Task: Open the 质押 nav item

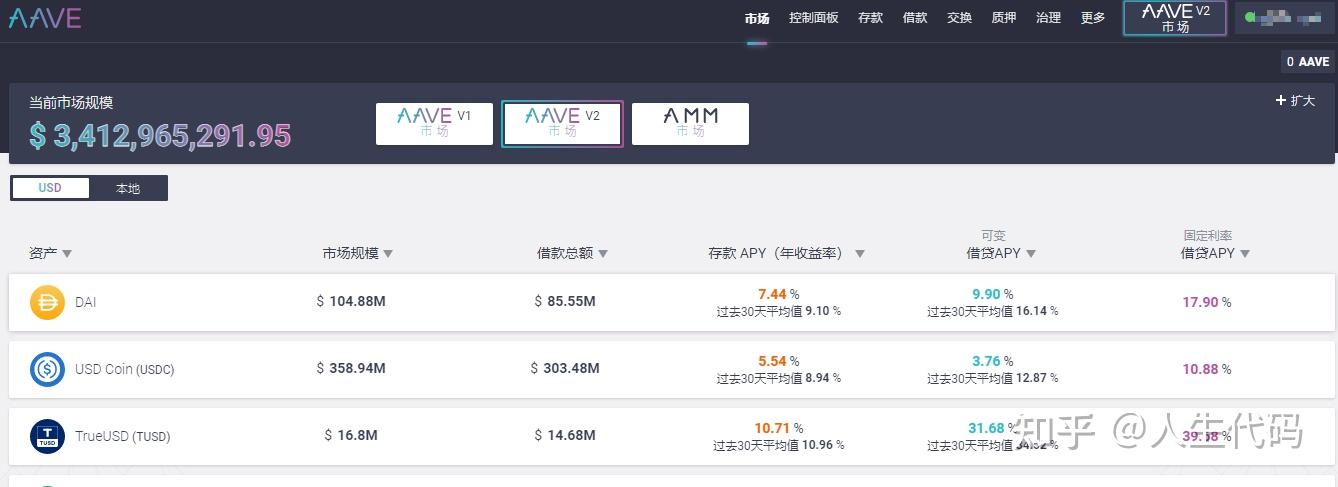Action: (x=1004, y=18)
